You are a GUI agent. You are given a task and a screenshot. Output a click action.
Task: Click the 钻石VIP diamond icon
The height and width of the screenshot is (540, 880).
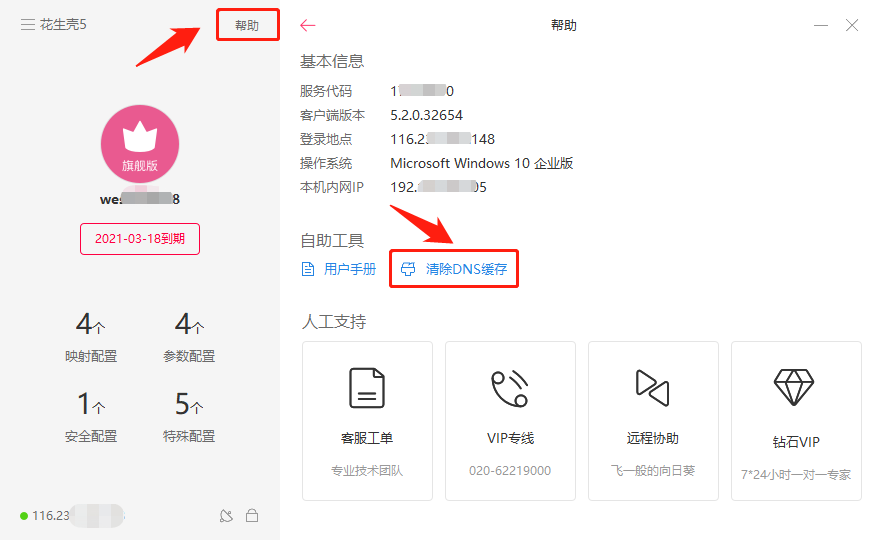(794, 387)
